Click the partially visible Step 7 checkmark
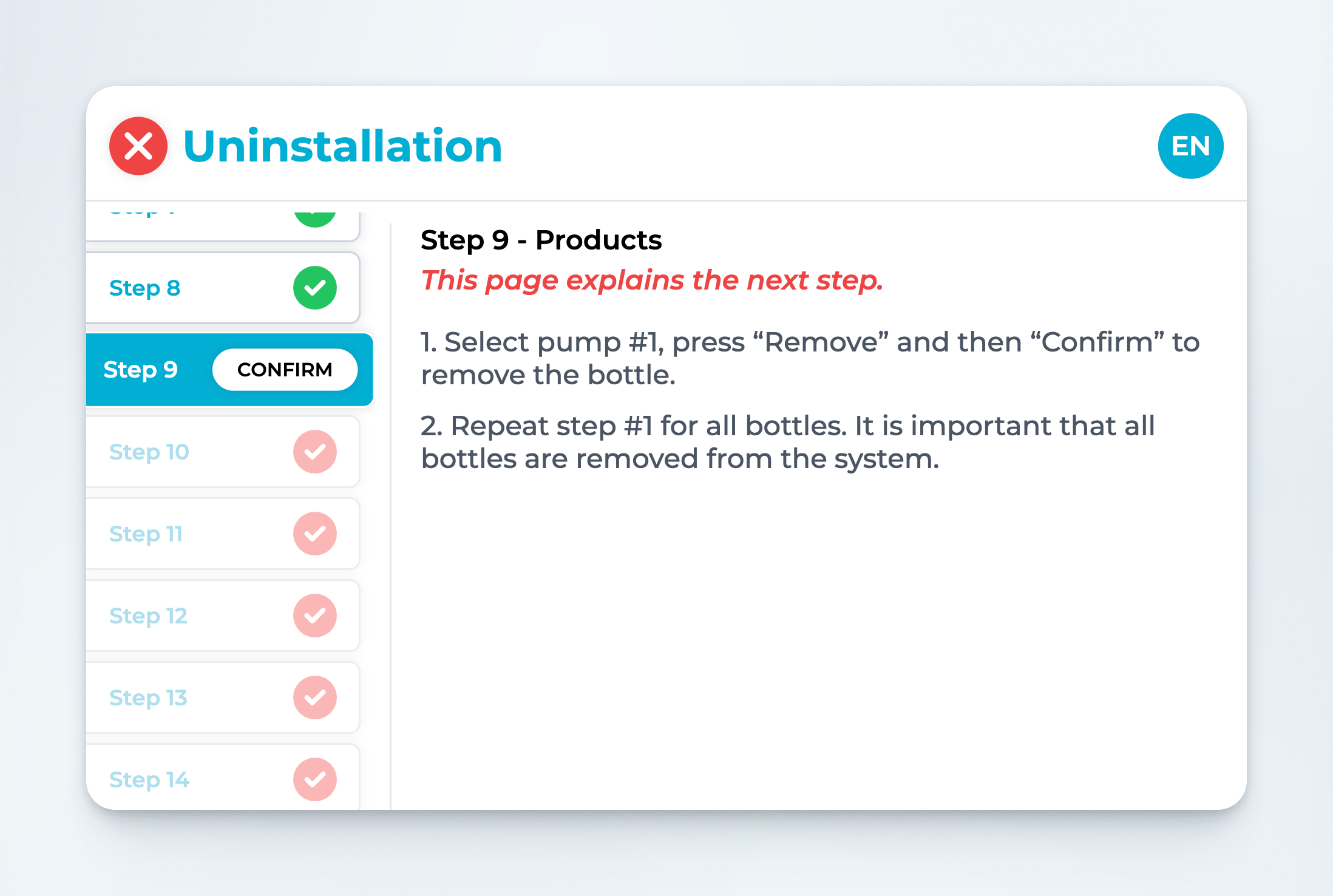The width and height of the screenshot is (1333, 896). pyautogui.click(x=314, y=217)
